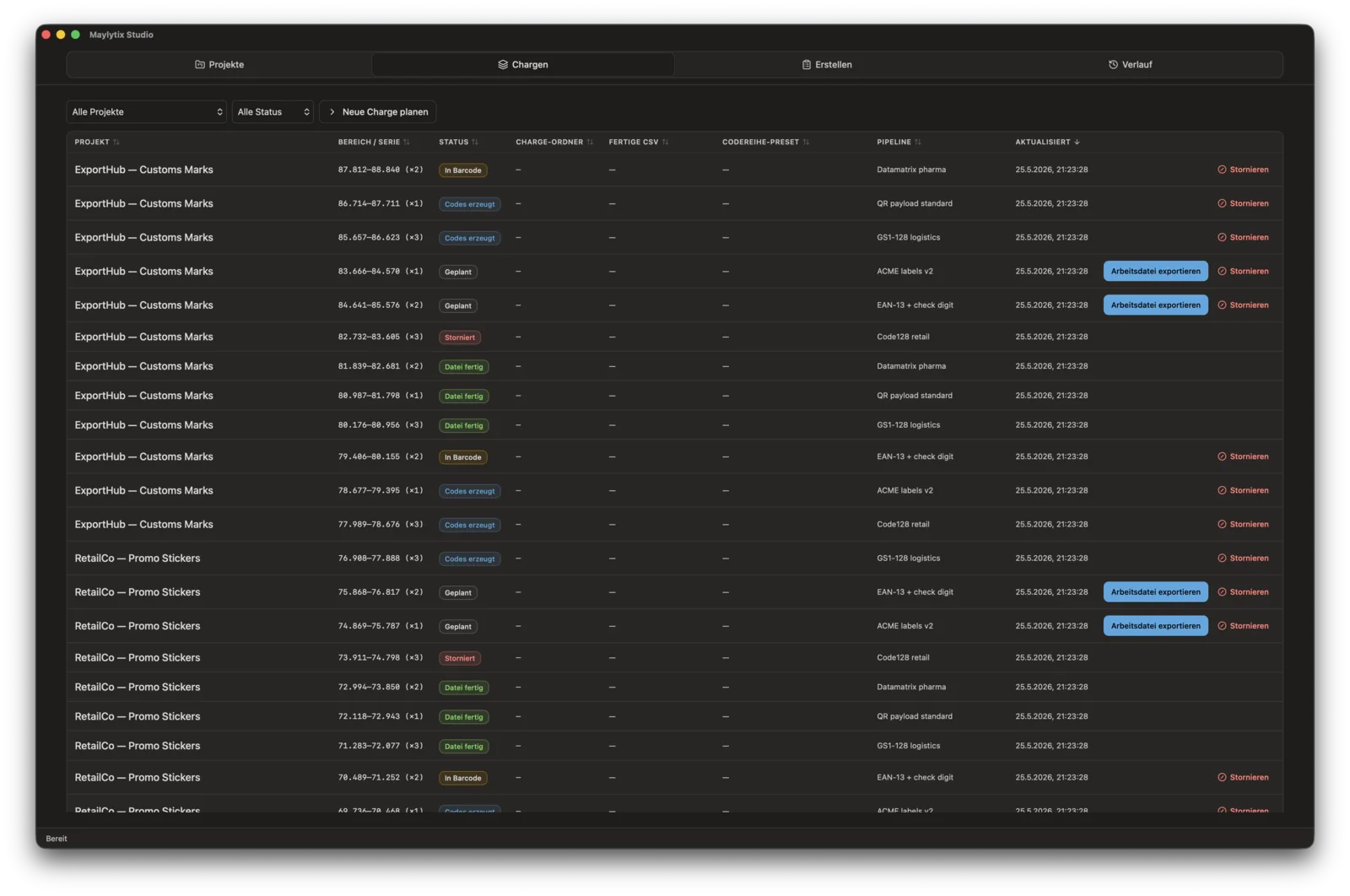Click Code128 retail in row 82.732–83.605
Viewport: 1350px width, 896px height.
point(903,337)
